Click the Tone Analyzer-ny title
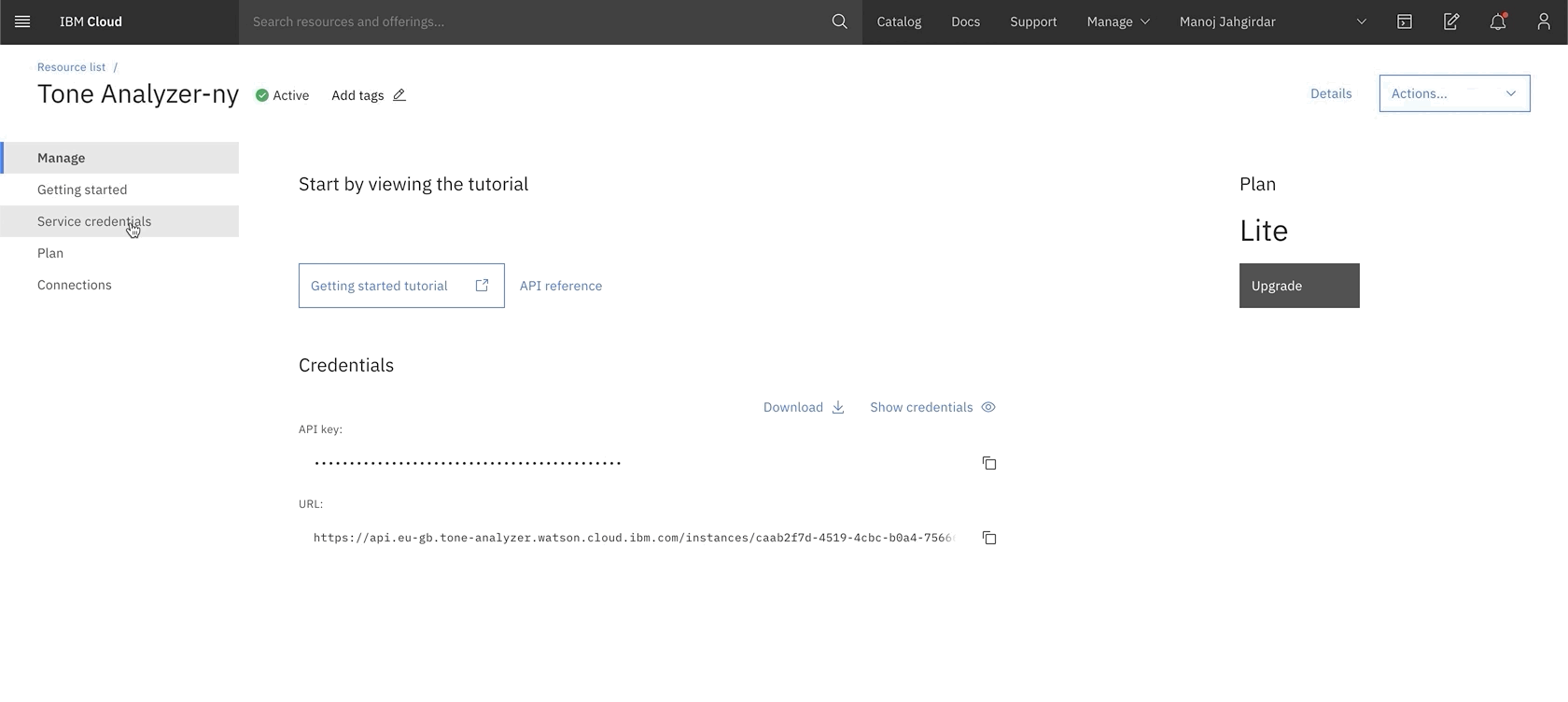This screenshot has height=702, width=1568. 138,94
